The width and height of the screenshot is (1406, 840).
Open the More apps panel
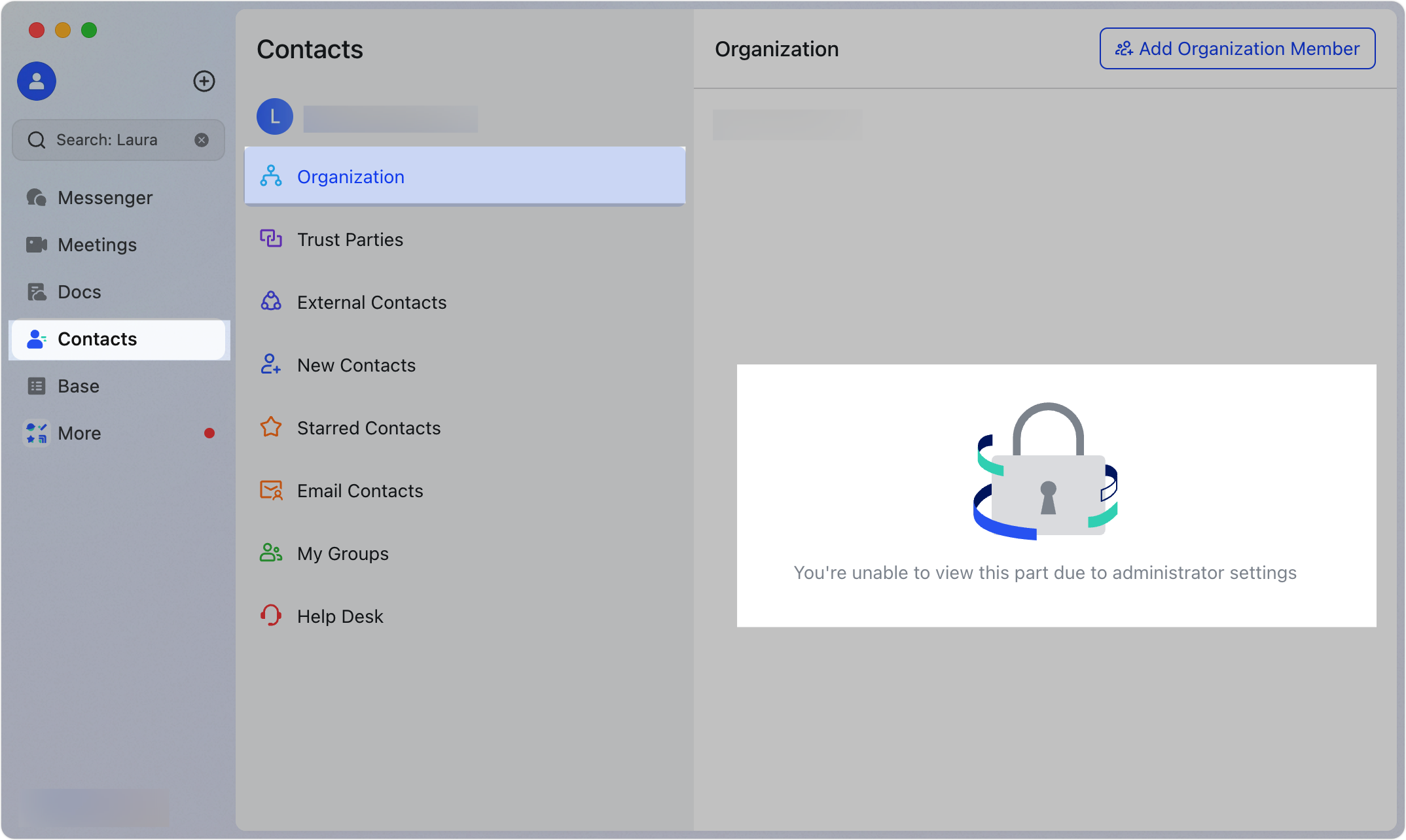79,433
